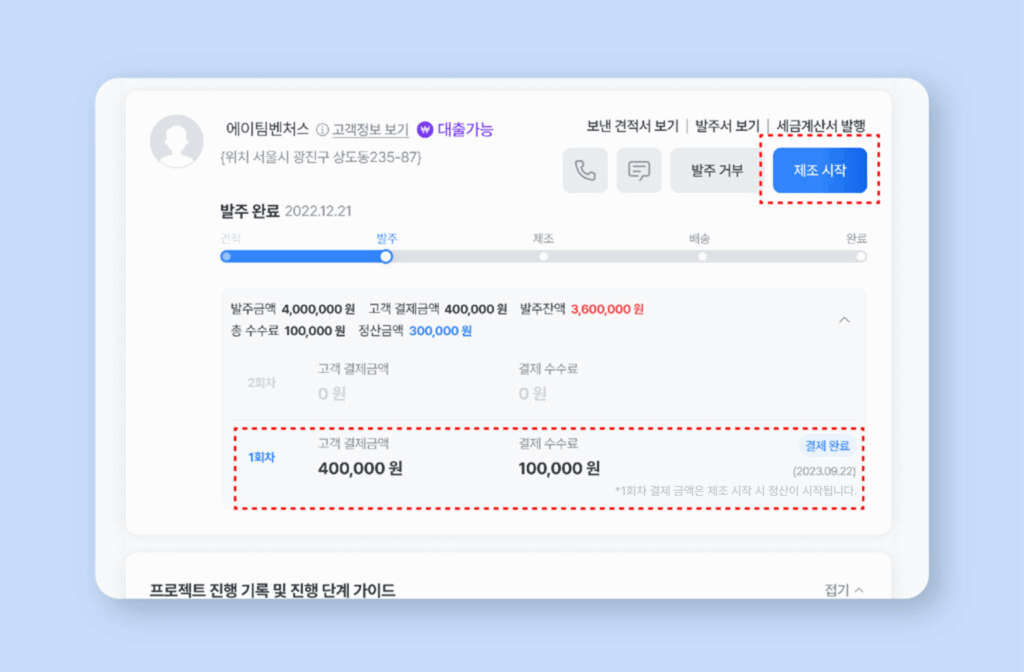Open the chat message icon button
Screen dimensions: 1024x672
(639, 170)
